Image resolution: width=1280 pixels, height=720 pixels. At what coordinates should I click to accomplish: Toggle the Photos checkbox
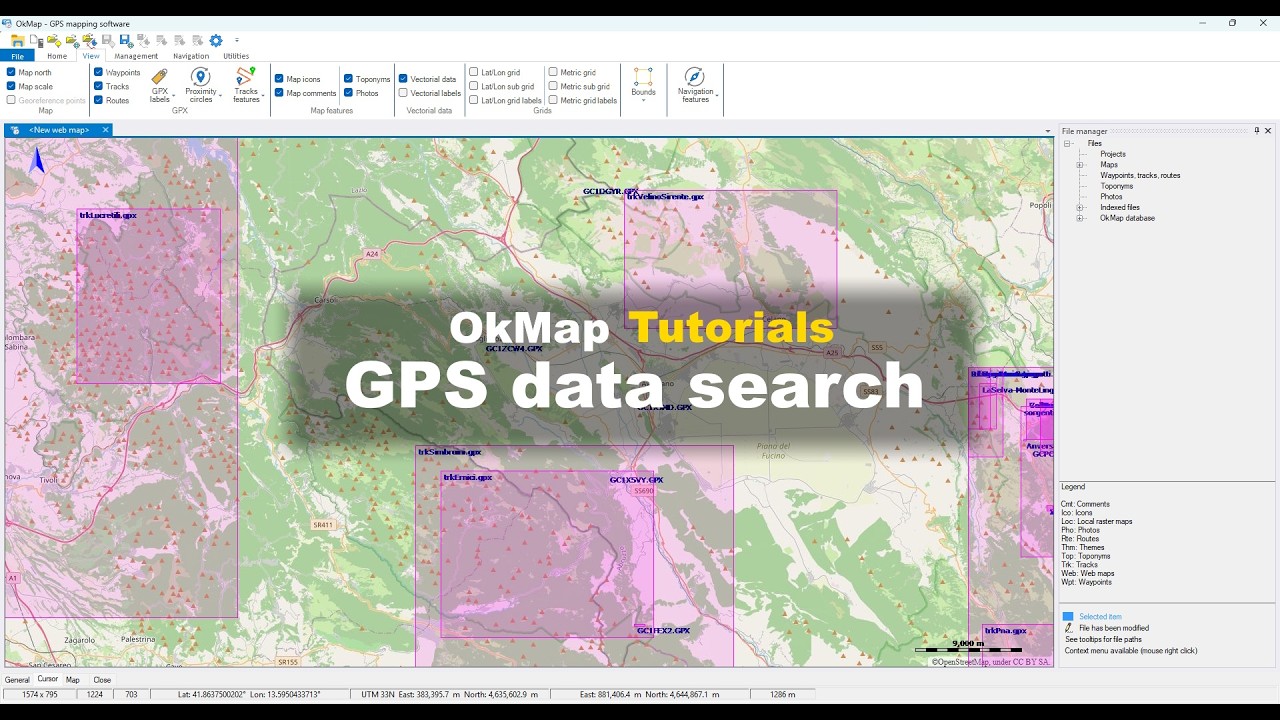tap(348, 93)
